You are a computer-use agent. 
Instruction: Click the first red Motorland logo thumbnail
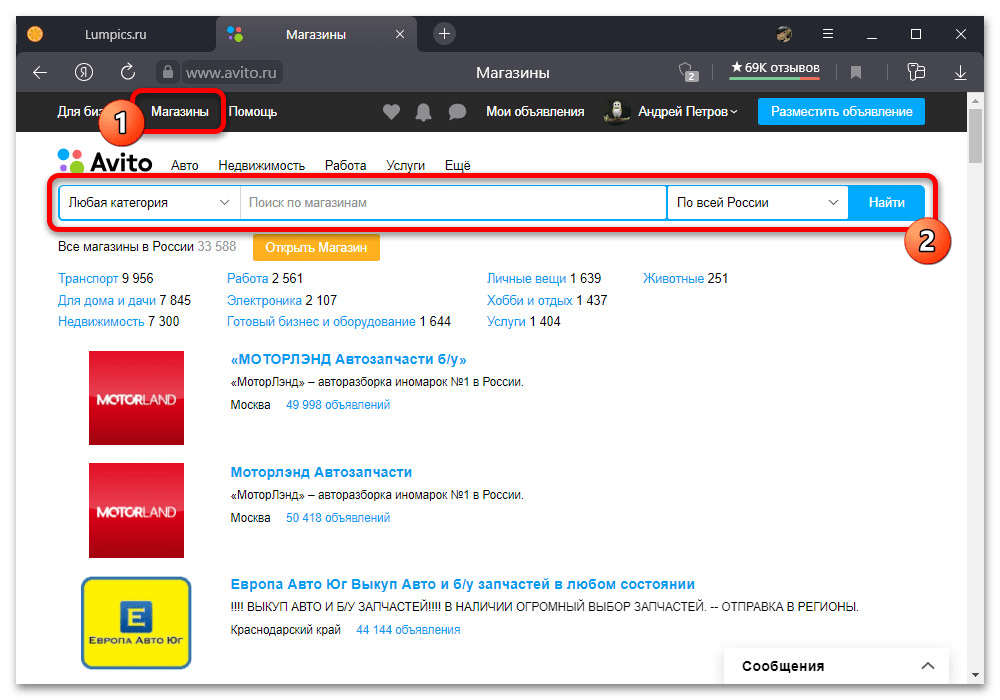pyautogui.click(x=136, y=398)
